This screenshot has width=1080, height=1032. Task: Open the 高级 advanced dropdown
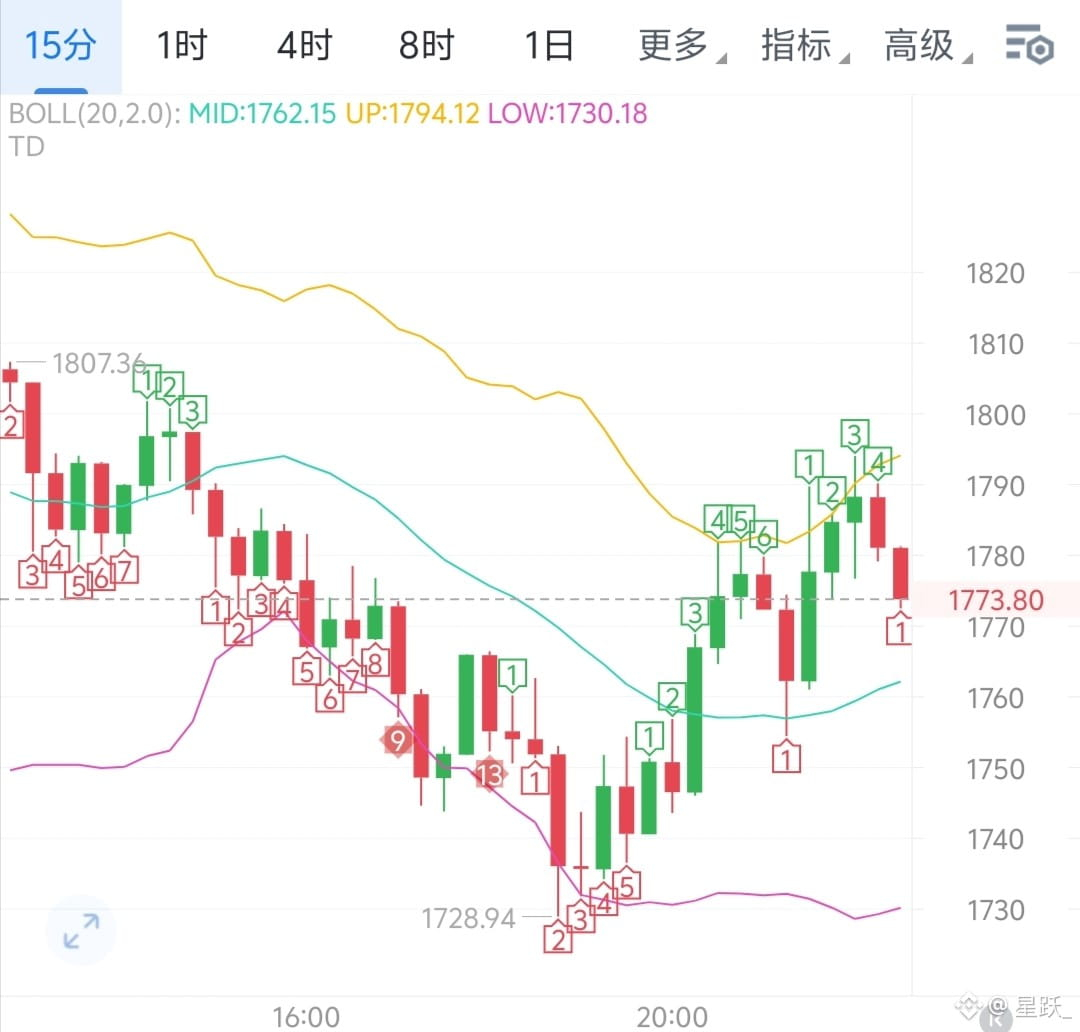(x=928, y=46)
